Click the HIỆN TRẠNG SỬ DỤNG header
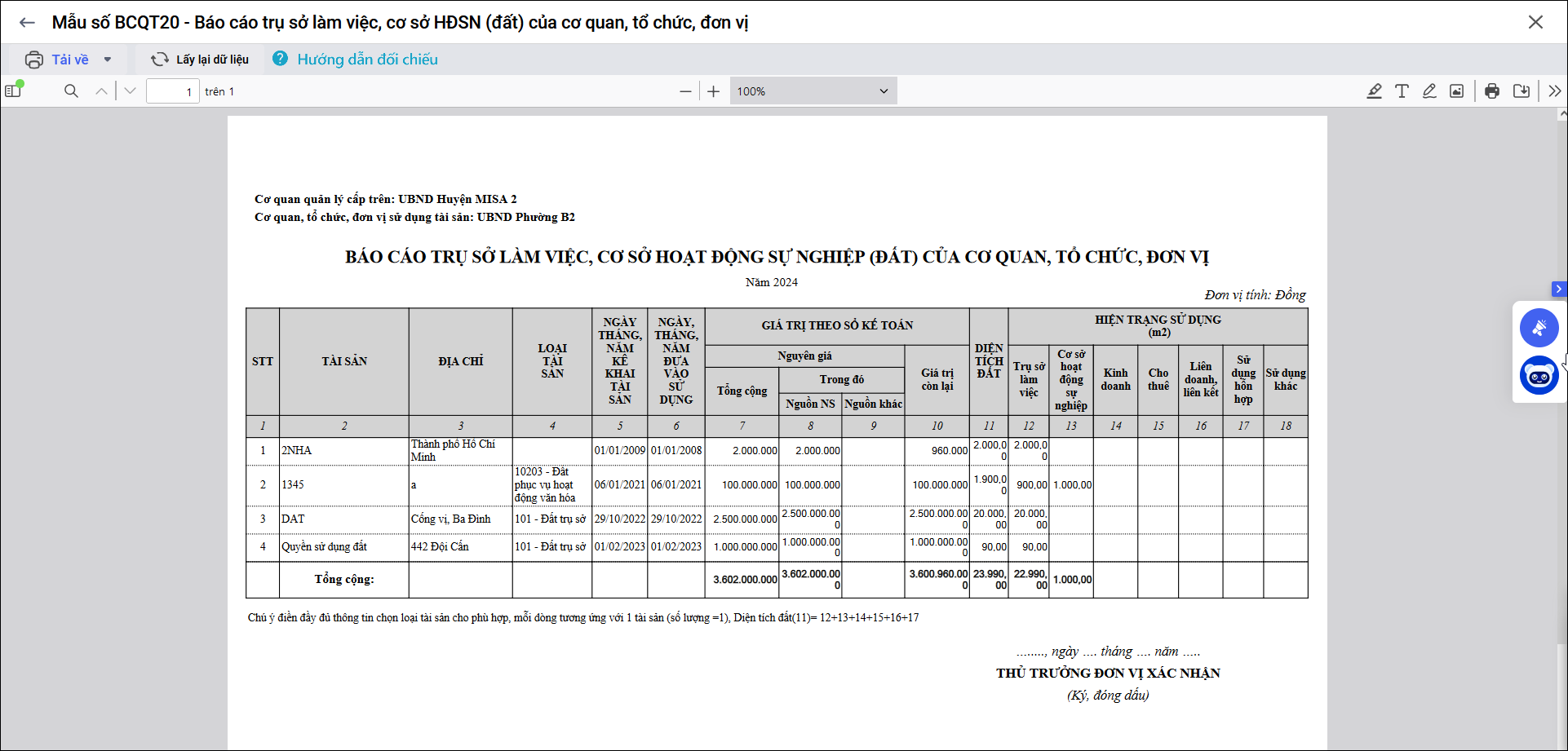Screen dimensions: 1568x751 pos(1158,325)
